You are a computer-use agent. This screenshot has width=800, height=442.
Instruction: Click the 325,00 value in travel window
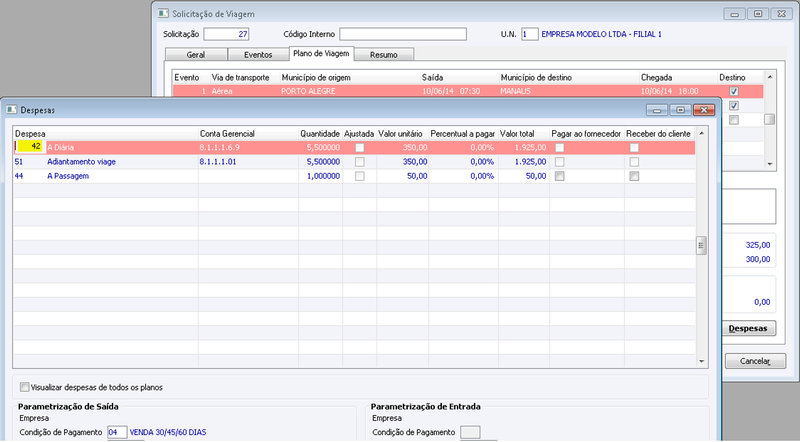[x=758, y=245]
